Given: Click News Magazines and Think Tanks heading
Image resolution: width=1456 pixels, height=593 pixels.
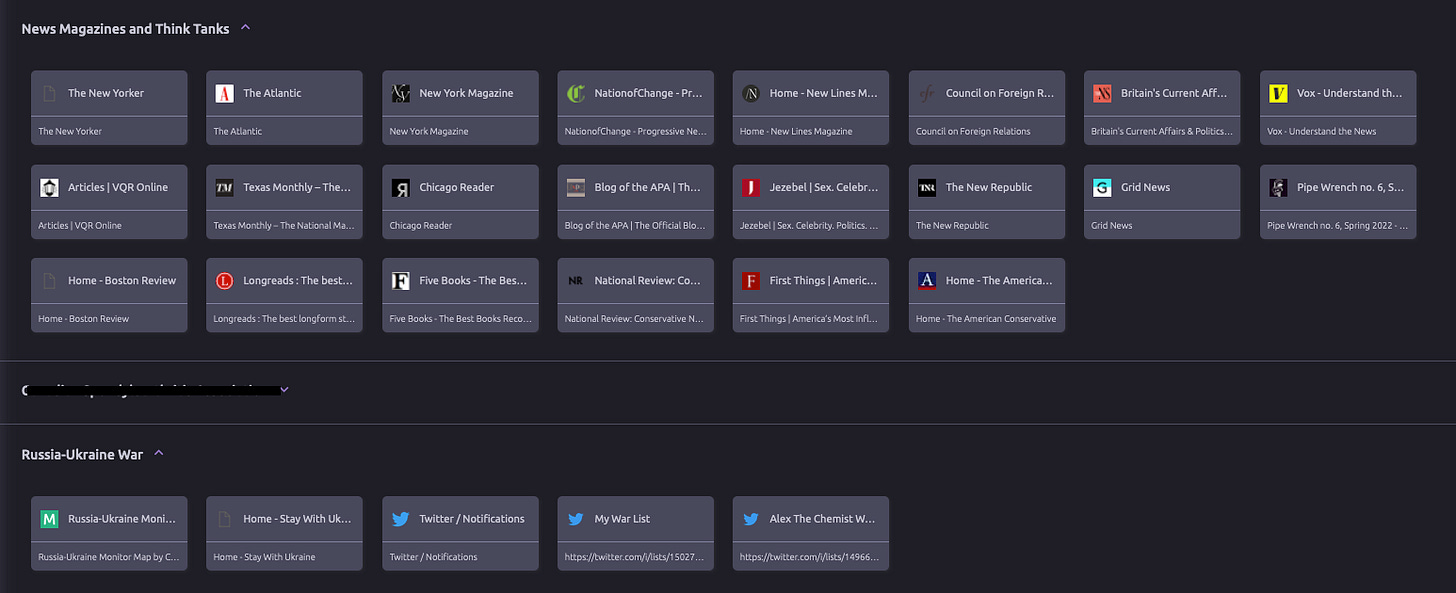Looking at the screenshot, I should (x=125, y=28).
